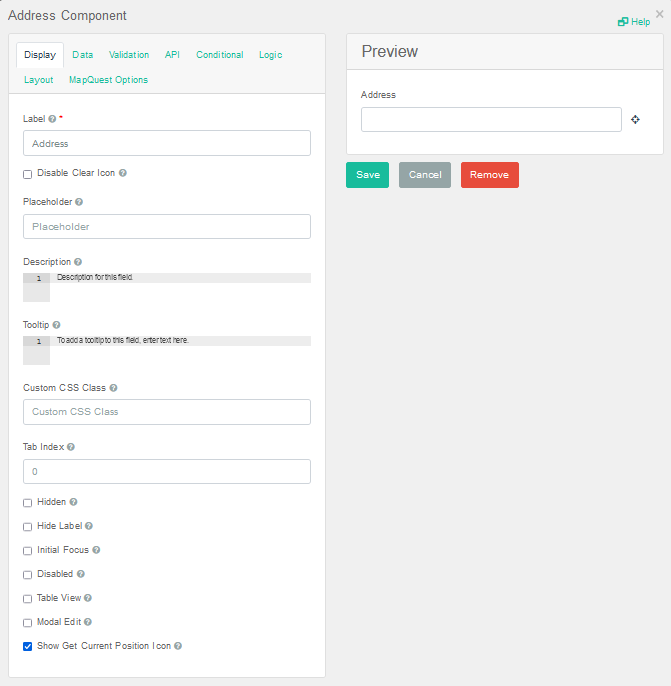Click help icon beside Placeholder label
671x686 pixels.
click(79, 202)
